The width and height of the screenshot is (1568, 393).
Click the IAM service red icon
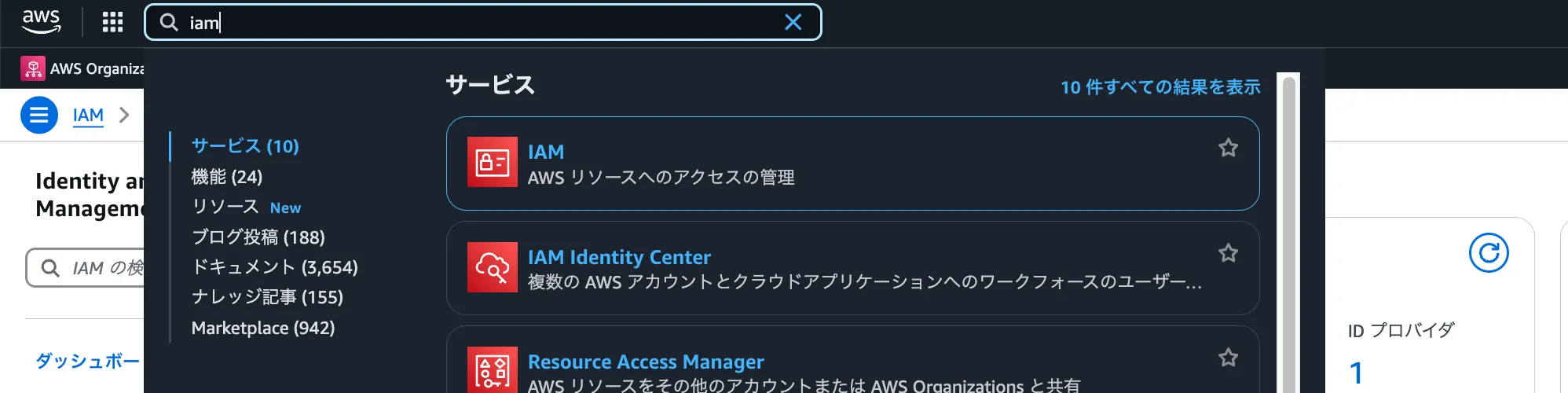[493, 163]
